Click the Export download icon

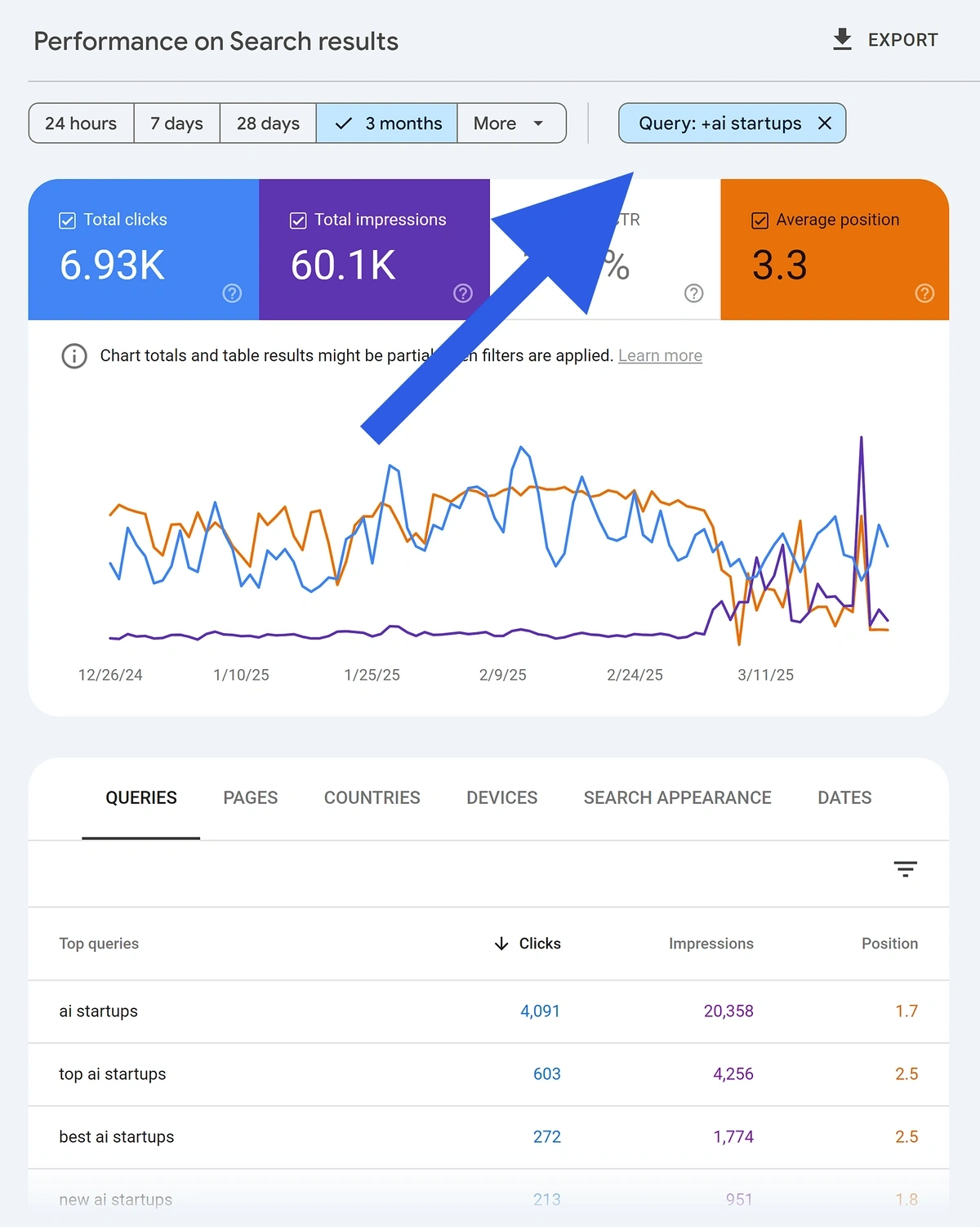841,38
